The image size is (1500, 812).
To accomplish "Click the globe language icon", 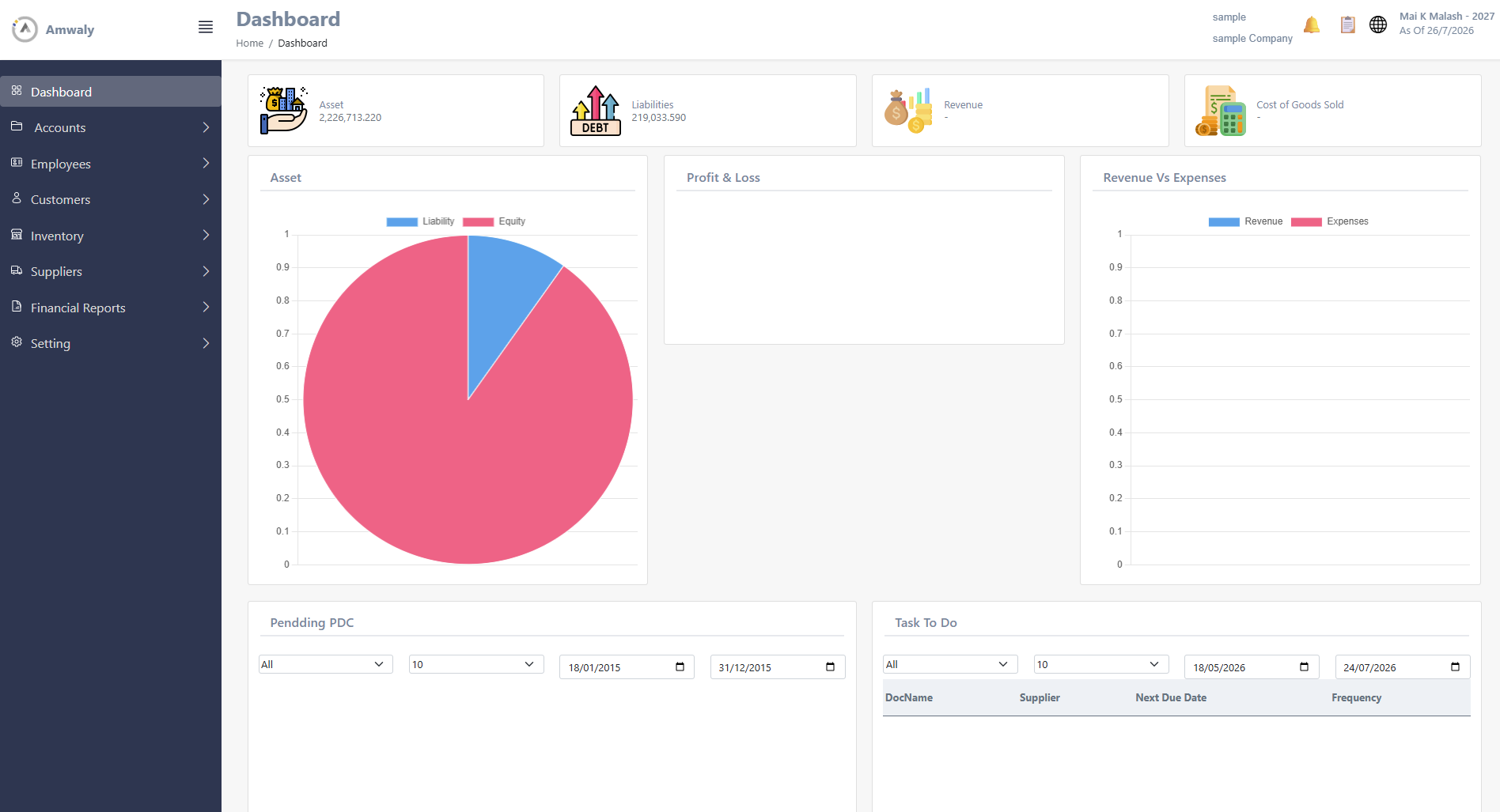I will click(1378, 25).
